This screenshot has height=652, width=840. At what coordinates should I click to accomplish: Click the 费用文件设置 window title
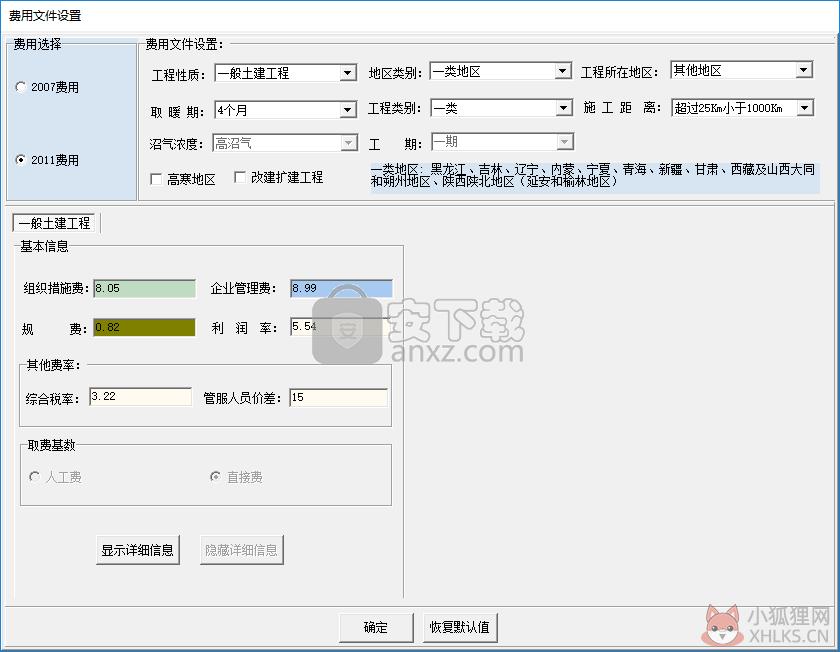click(45, 16)
